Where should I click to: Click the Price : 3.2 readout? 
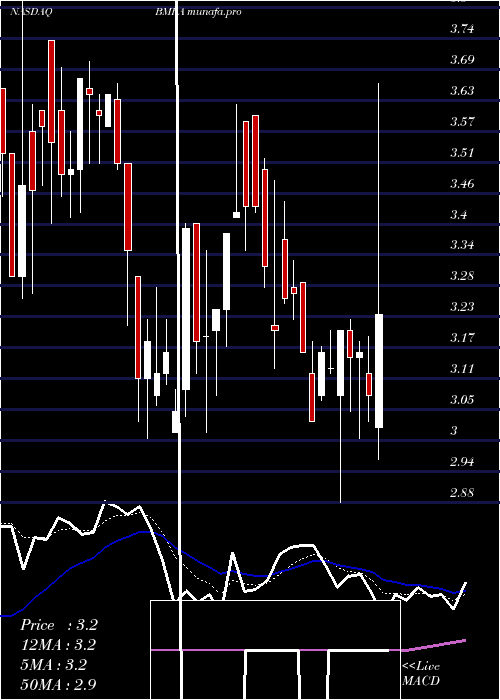tap(59, 625)
